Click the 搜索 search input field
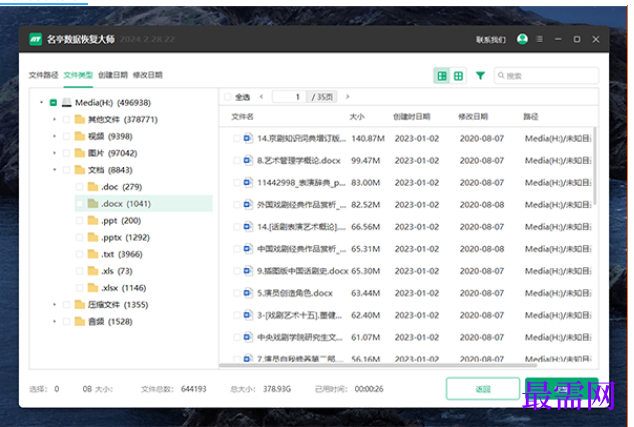This screenshot has height=427, width=634. tap(546, 76)
